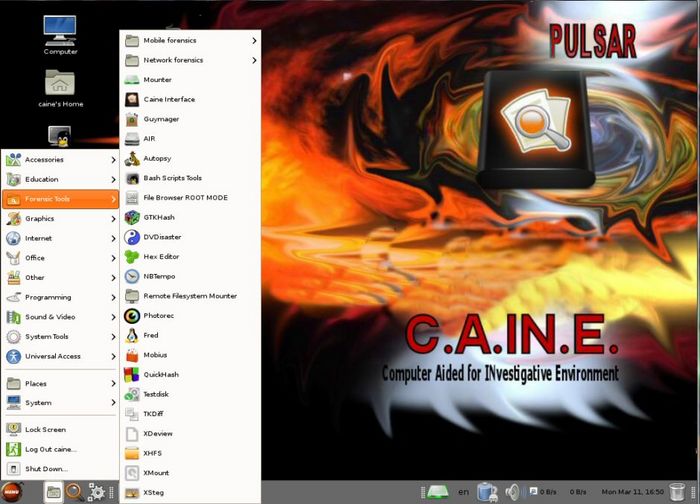Viewport: 700px width, 504px height.
Task: Launch the Autopsy forensic browser icon
Action: pos(132,158)
